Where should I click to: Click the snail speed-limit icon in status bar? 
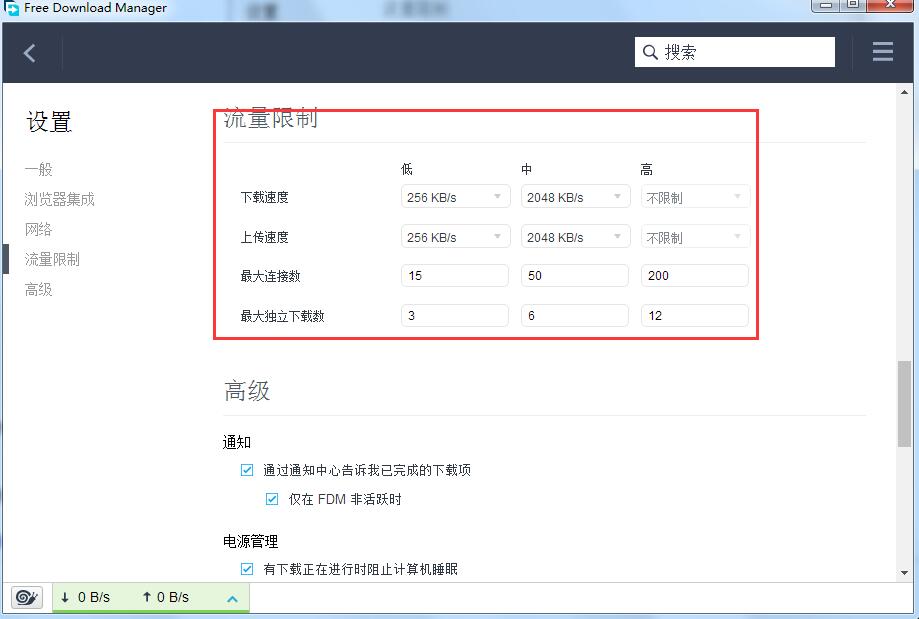tap(27, 596)
